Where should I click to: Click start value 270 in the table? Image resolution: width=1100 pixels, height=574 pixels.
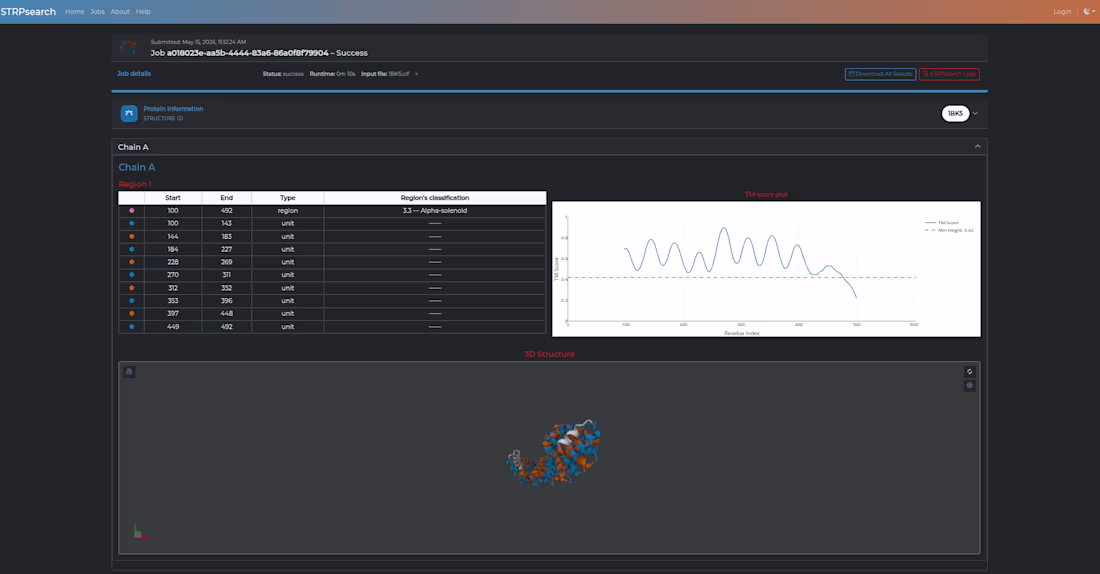[x=173, y=275]
